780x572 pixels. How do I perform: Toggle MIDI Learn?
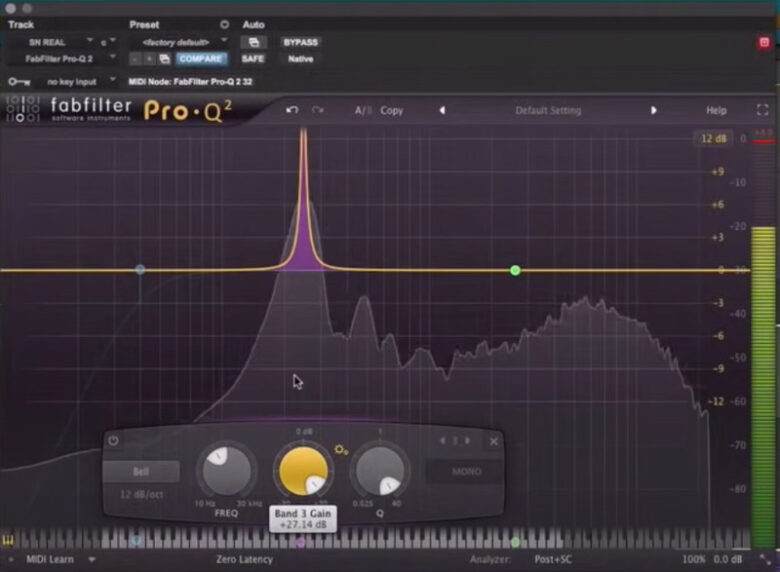[50, 560]
